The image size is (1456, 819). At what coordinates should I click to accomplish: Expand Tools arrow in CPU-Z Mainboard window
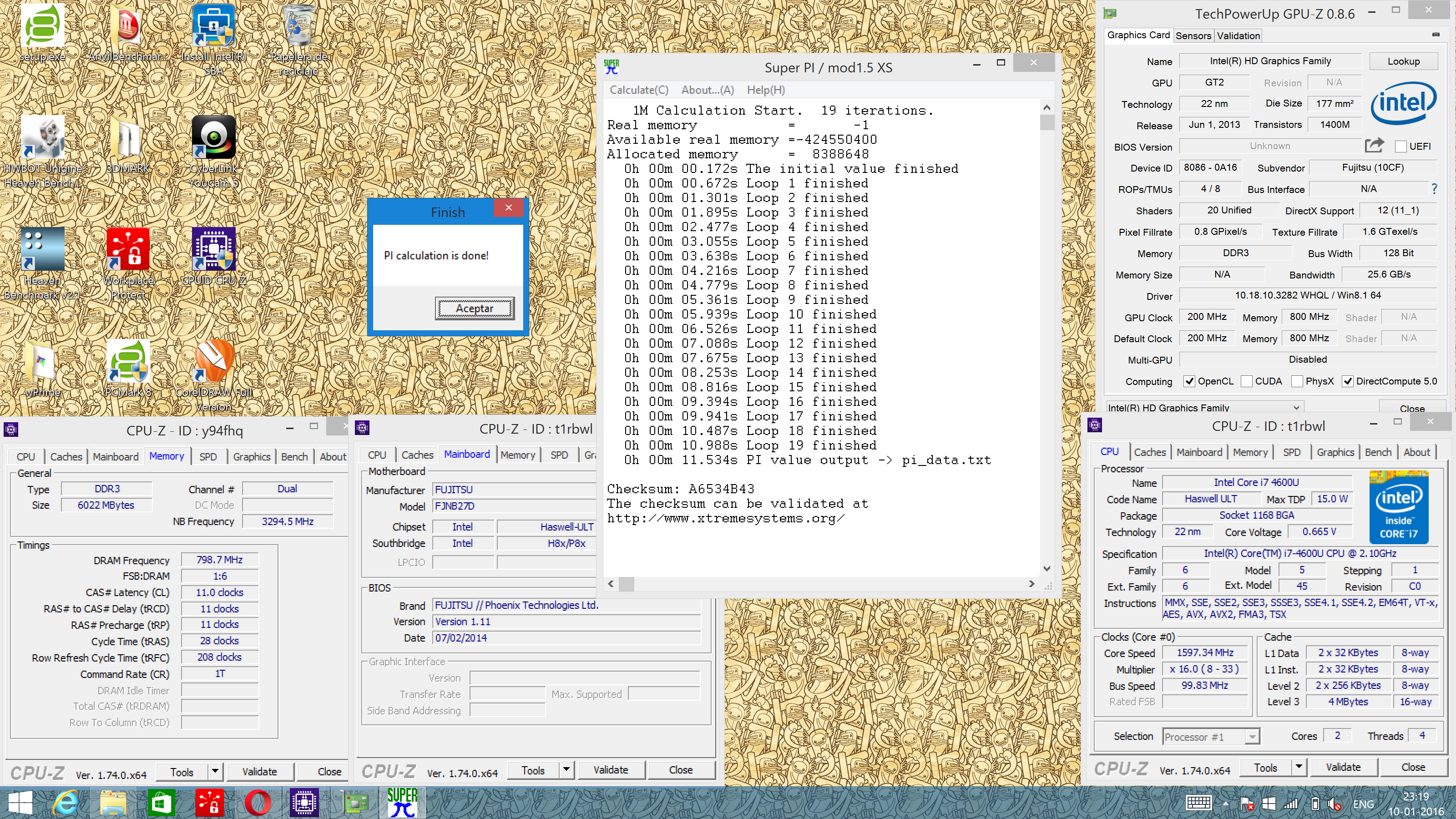click(566, 770)
